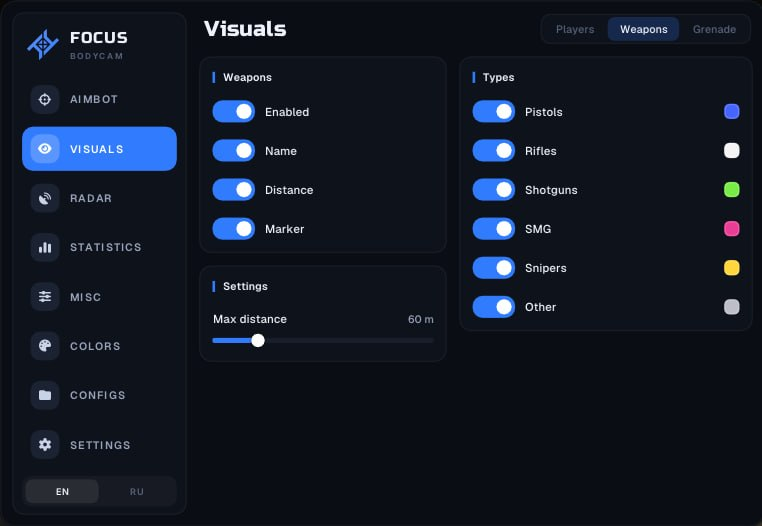
Task: Open the pink SMG color swatch
Action: coord(731,228)
